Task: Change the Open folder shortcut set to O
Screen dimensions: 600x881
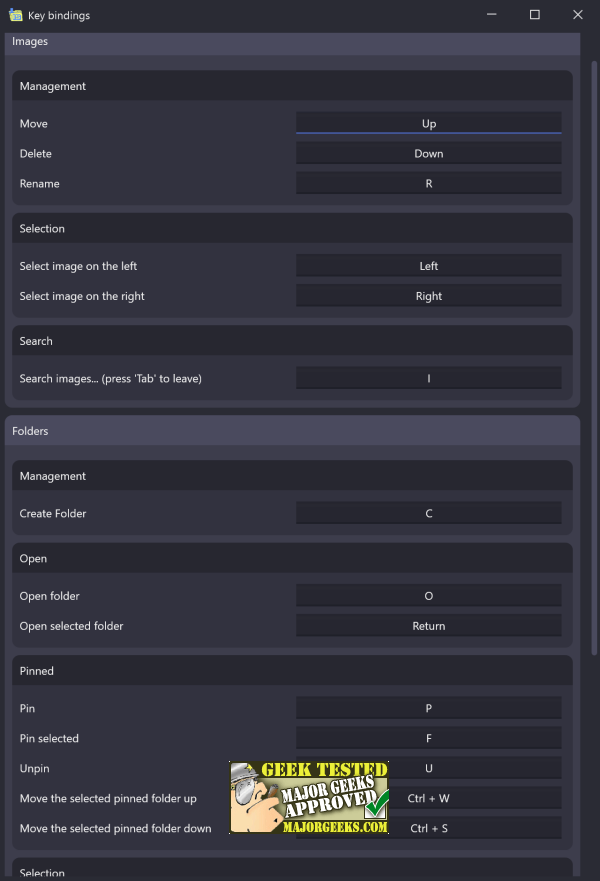Action: pyautogui.click(x=428, y=595)
